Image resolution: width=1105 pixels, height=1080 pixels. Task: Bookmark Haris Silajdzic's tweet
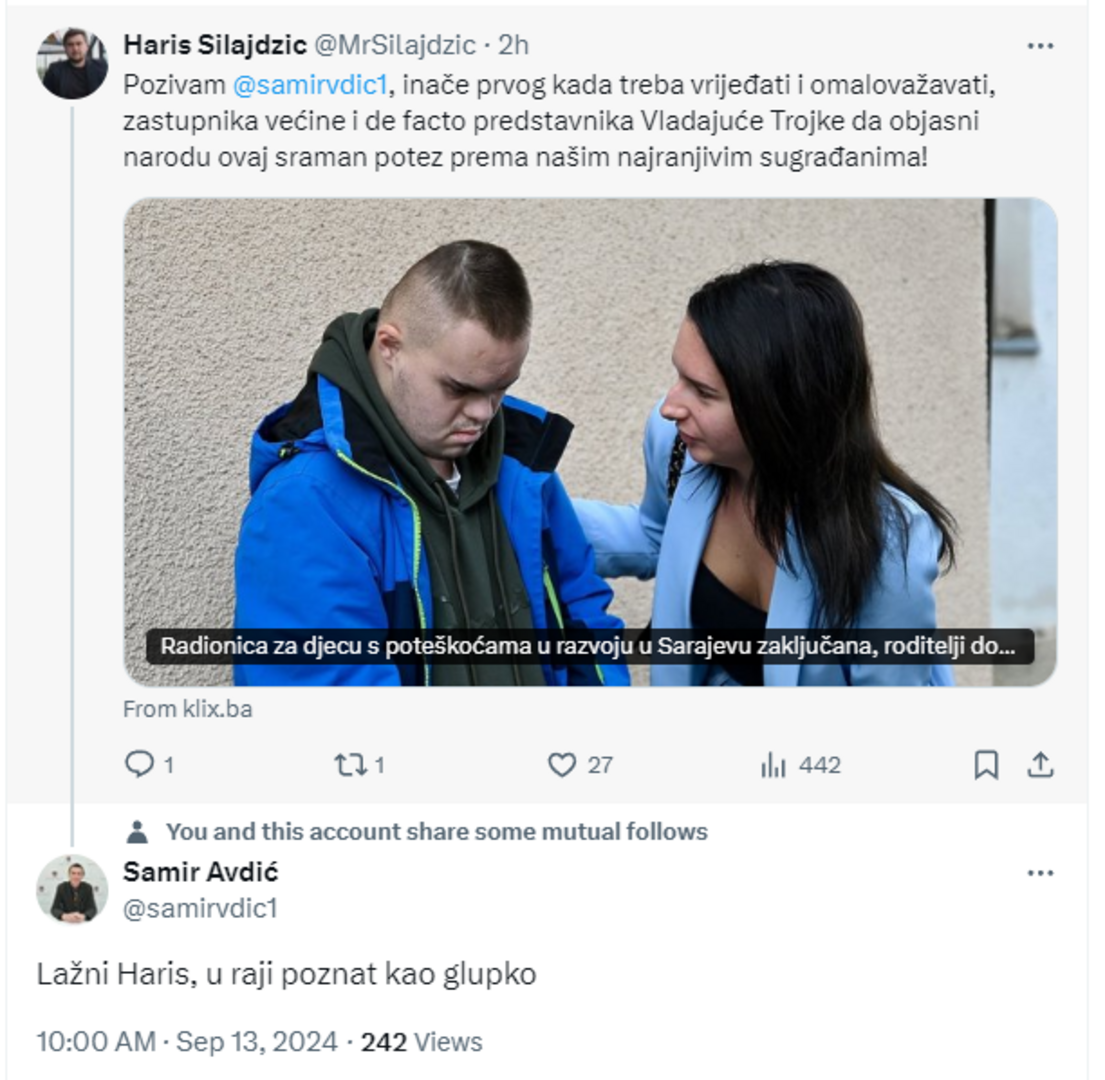(986, 765)
